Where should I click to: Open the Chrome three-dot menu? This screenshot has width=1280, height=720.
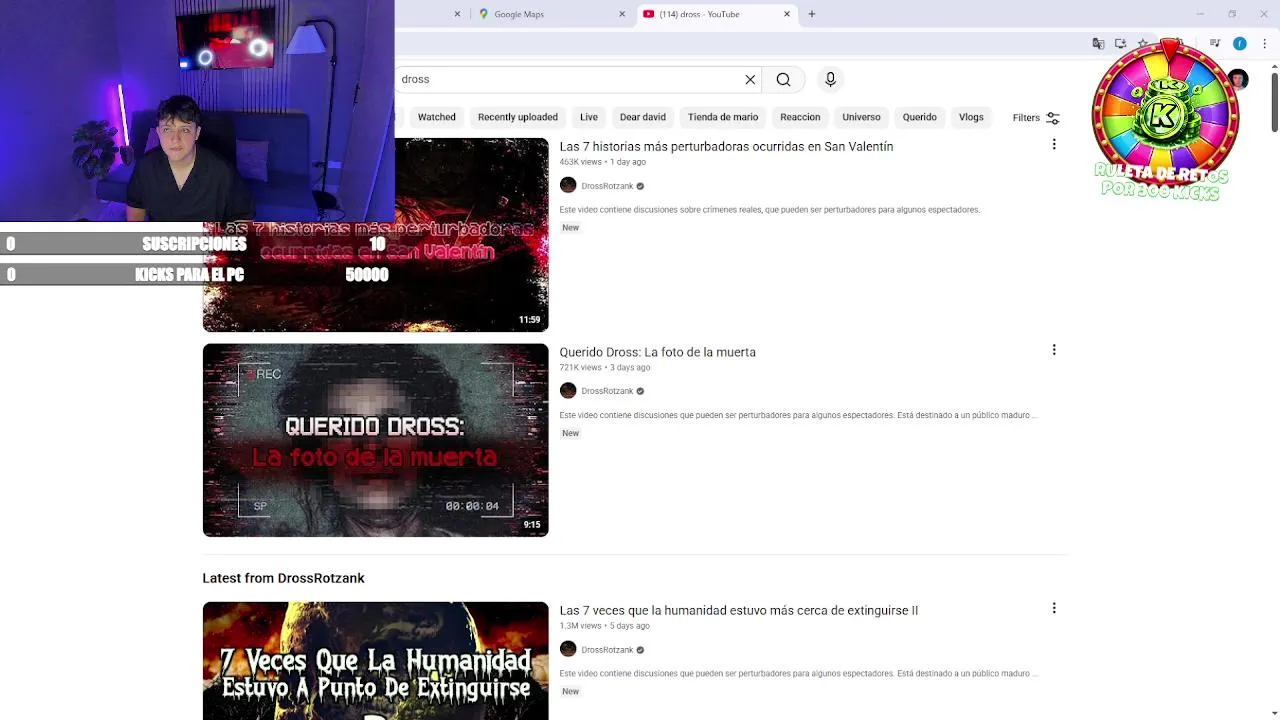1265,44
